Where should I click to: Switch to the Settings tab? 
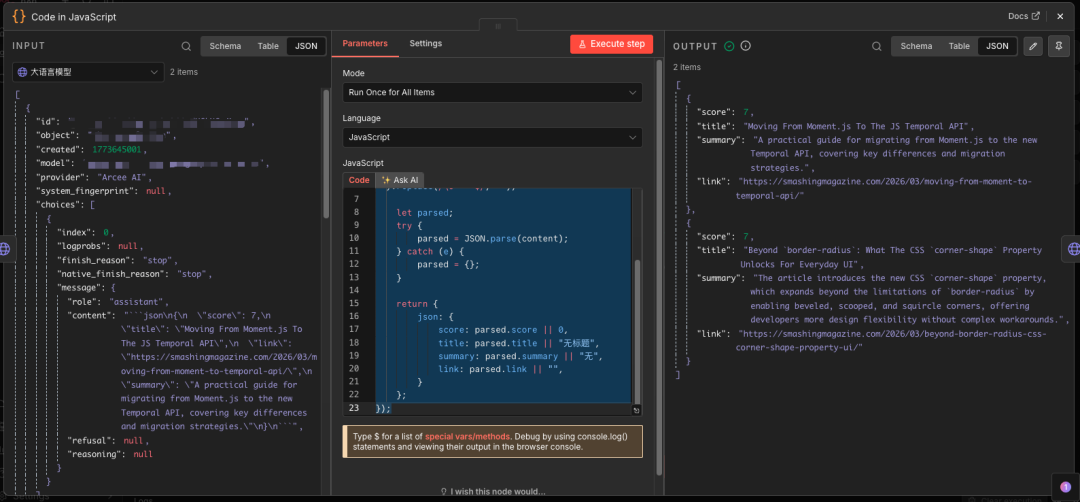(425, 44)
